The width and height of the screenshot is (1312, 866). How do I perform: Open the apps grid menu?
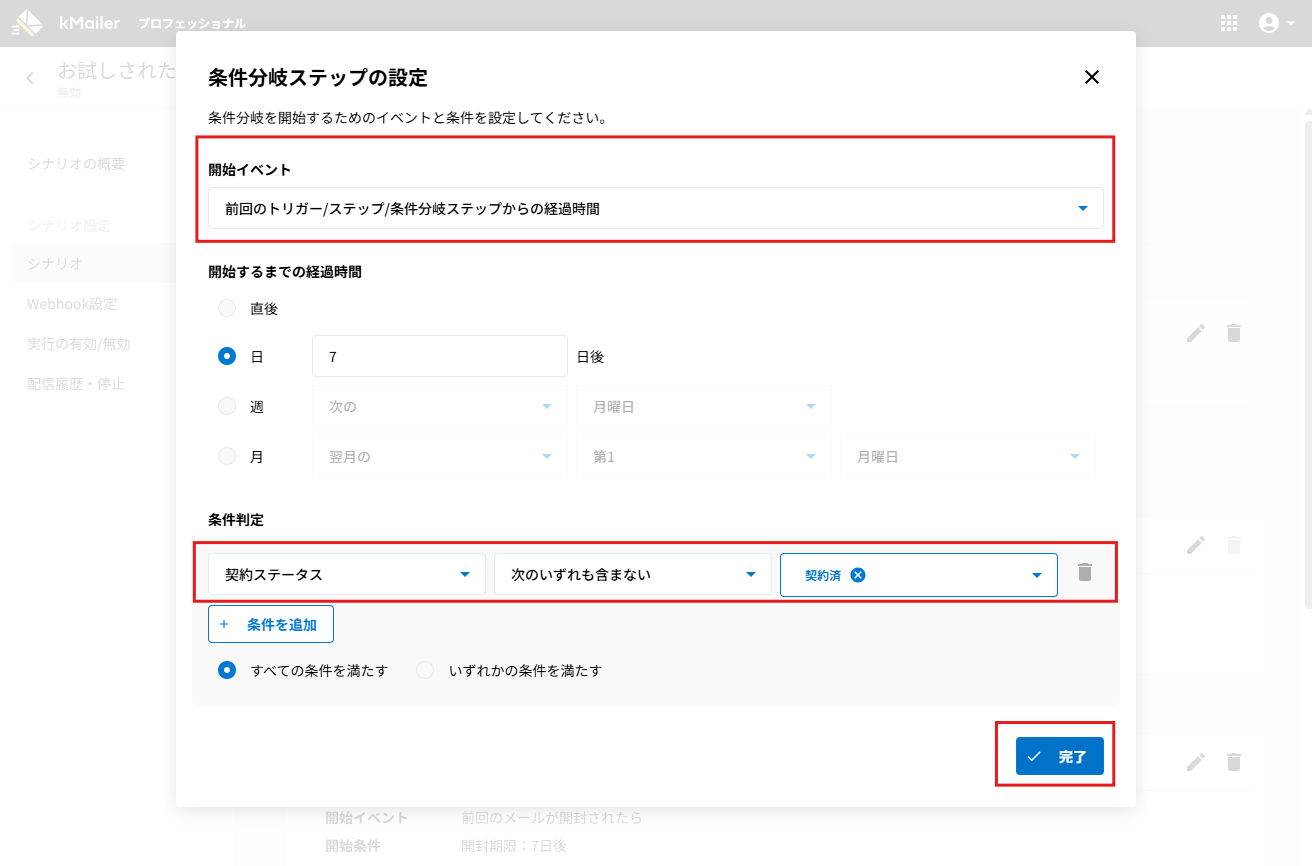click(1229, 23)
